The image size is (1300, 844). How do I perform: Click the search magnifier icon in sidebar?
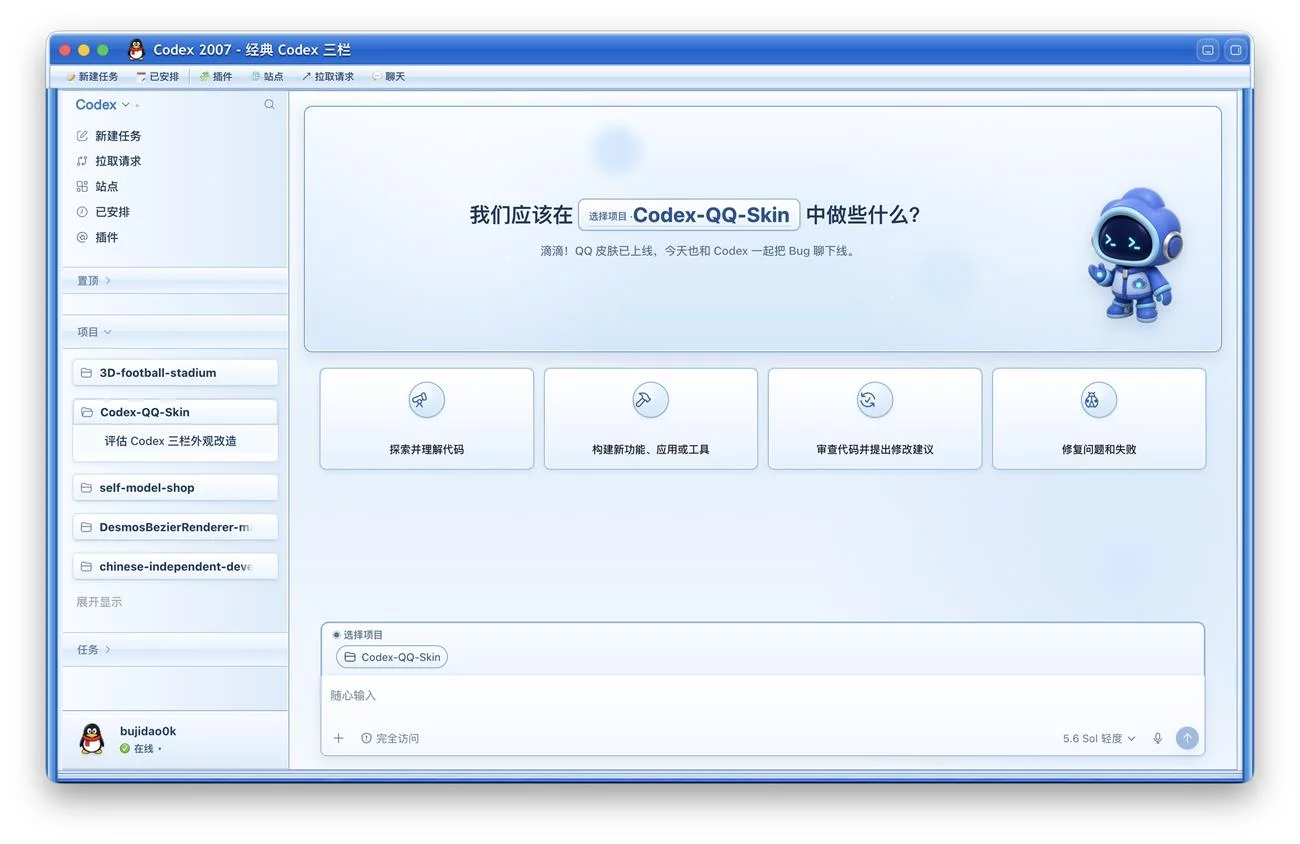[x=269, y=104]
